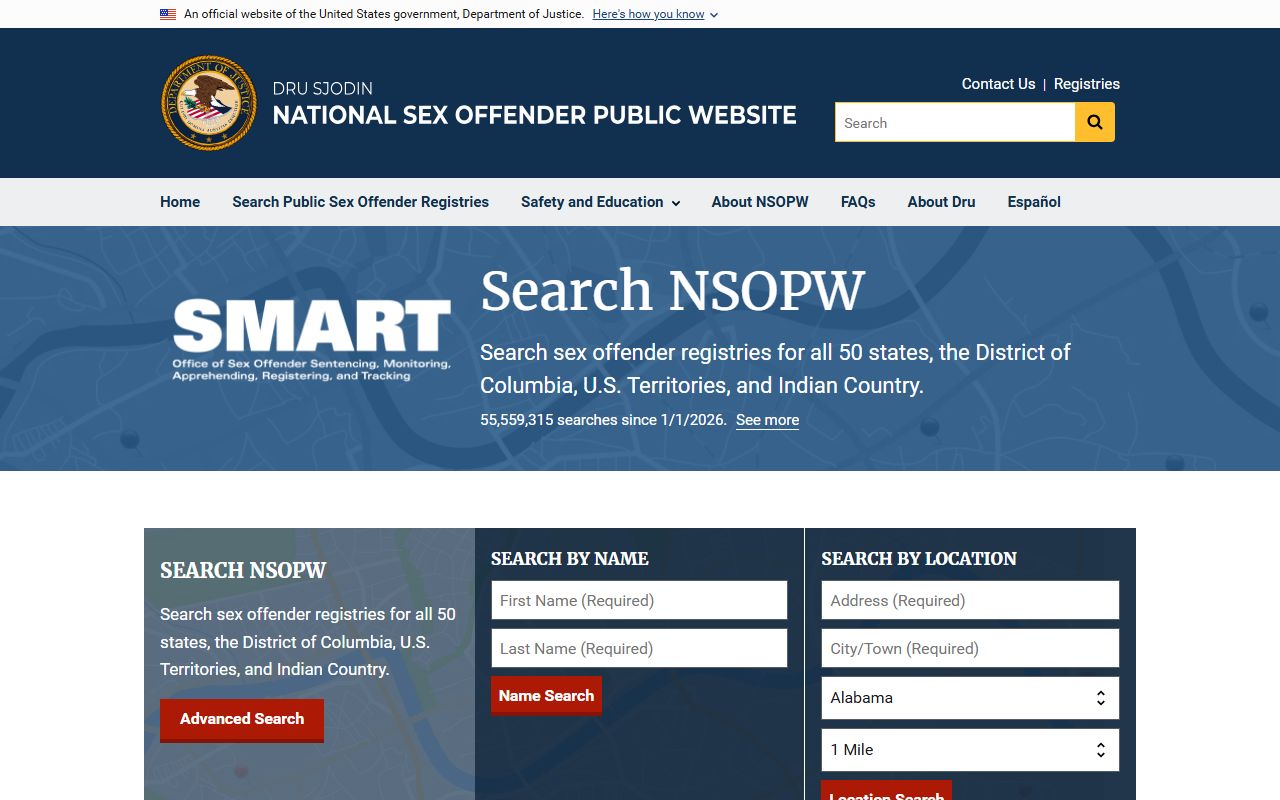Open the About Dru menu item
The height and width of the screenshot is (800, 1280).
point(941,202)
